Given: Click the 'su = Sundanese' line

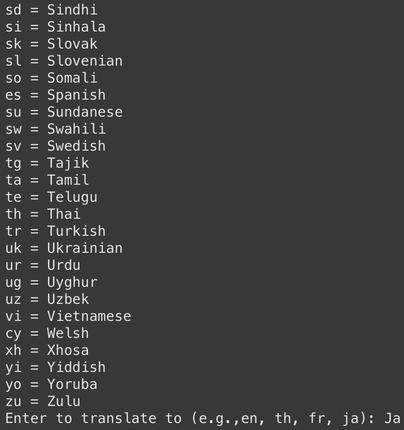Looking at the screenshot, I should [64, 112].
